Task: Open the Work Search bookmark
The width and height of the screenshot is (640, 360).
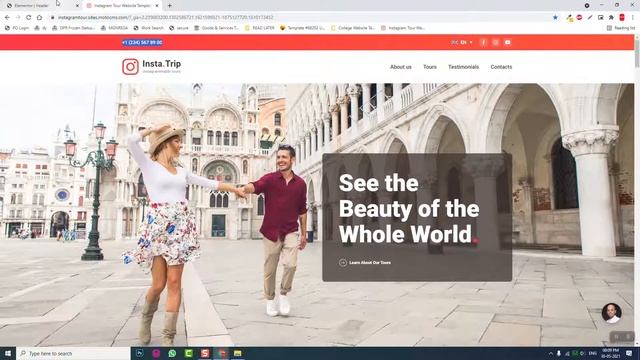Action: 149,28
